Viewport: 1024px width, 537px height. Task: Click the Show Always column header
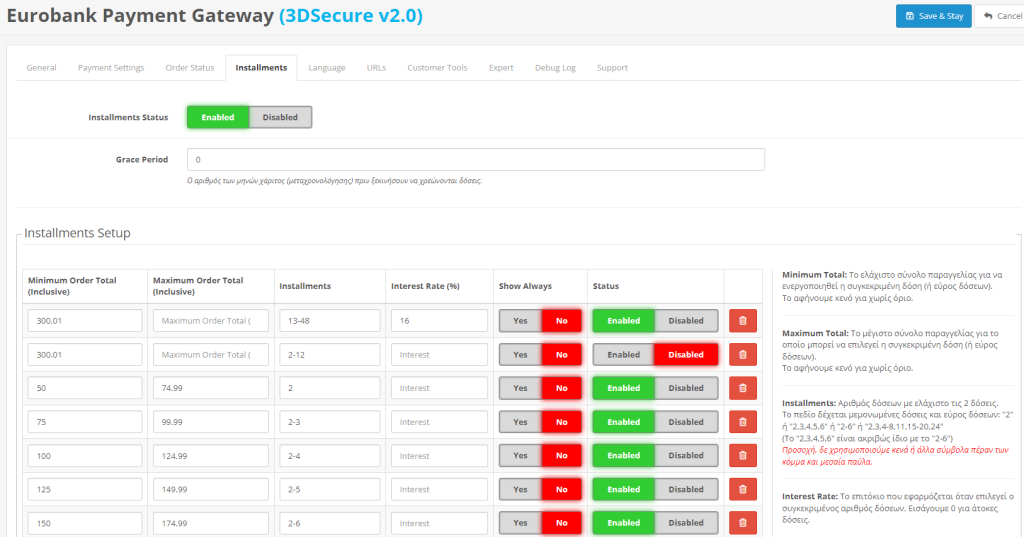pyautogui.click(x=525, y=286)
